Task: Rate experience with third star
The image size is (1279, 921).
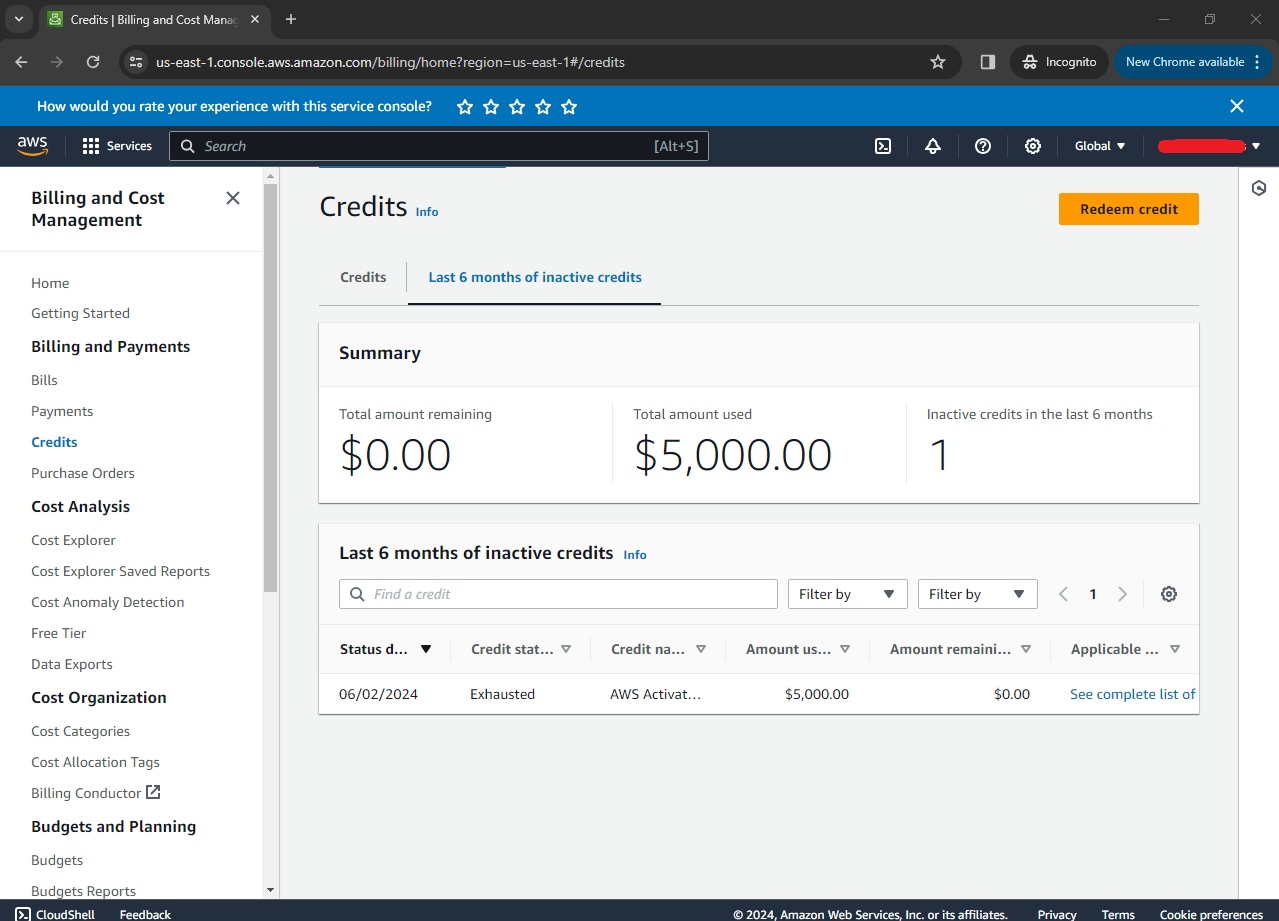Action: [517, 106]
